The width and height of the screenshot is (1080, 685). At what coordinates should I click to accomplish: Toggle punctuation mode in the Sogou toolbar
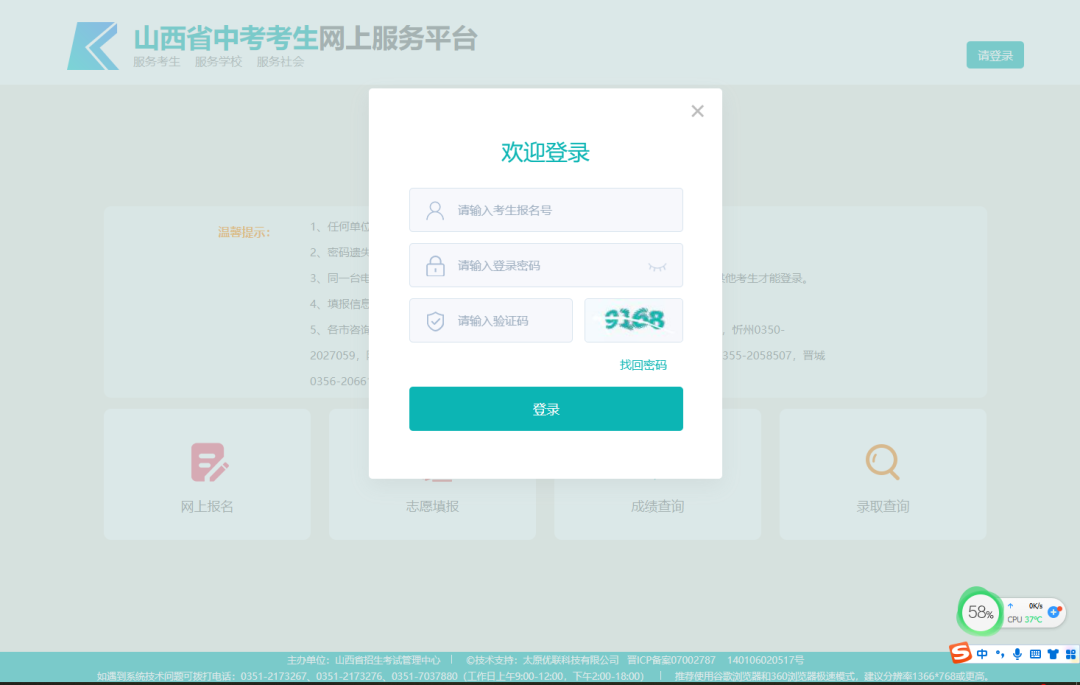coord(1000,653)
